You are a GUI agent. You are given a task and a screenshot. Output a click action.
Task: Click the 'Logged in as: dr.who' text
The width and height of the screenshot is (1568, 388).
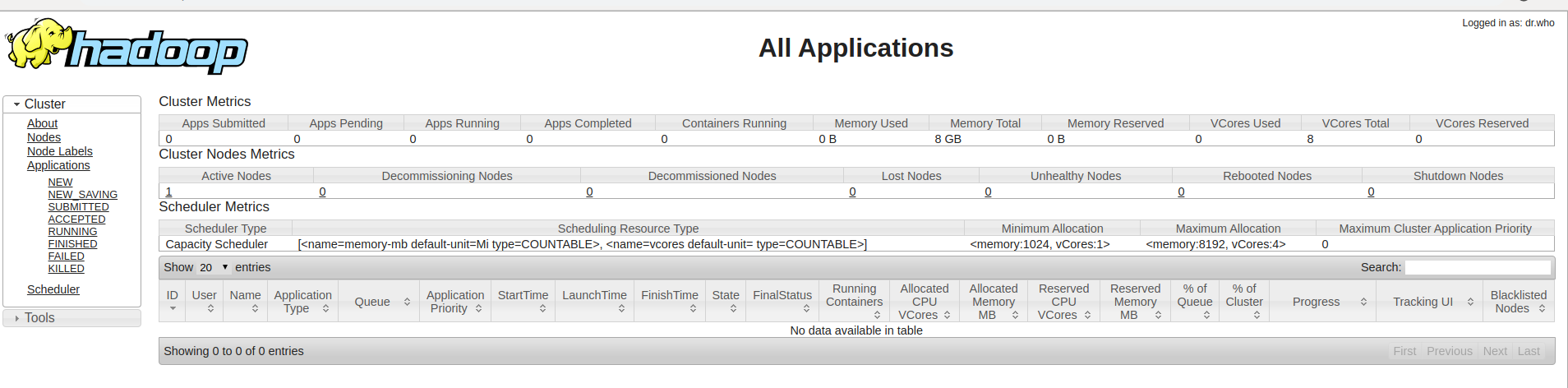pos(1508,23)
